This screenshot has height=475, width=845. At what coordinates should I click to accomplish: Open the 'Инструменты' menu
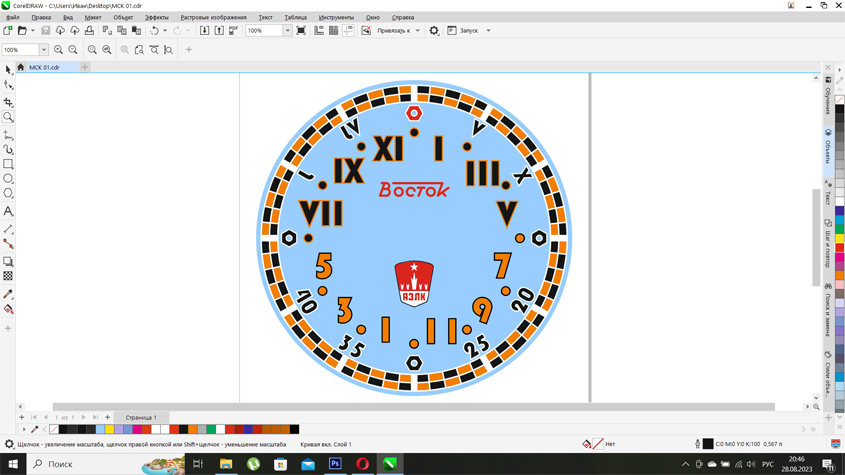click(336, 17)
